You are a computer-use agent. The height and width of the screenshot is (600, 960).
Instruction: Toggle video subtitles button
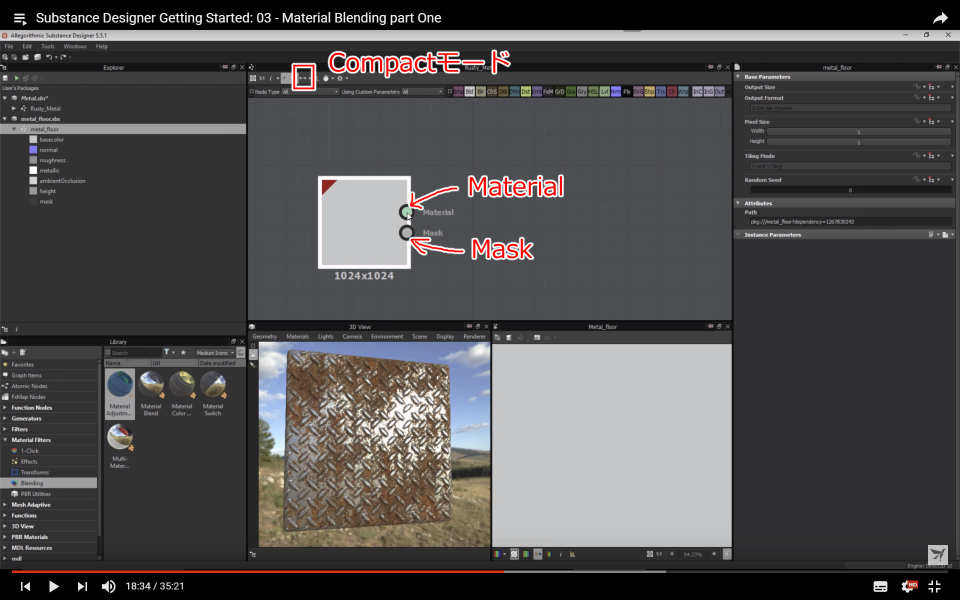(880, 586)
